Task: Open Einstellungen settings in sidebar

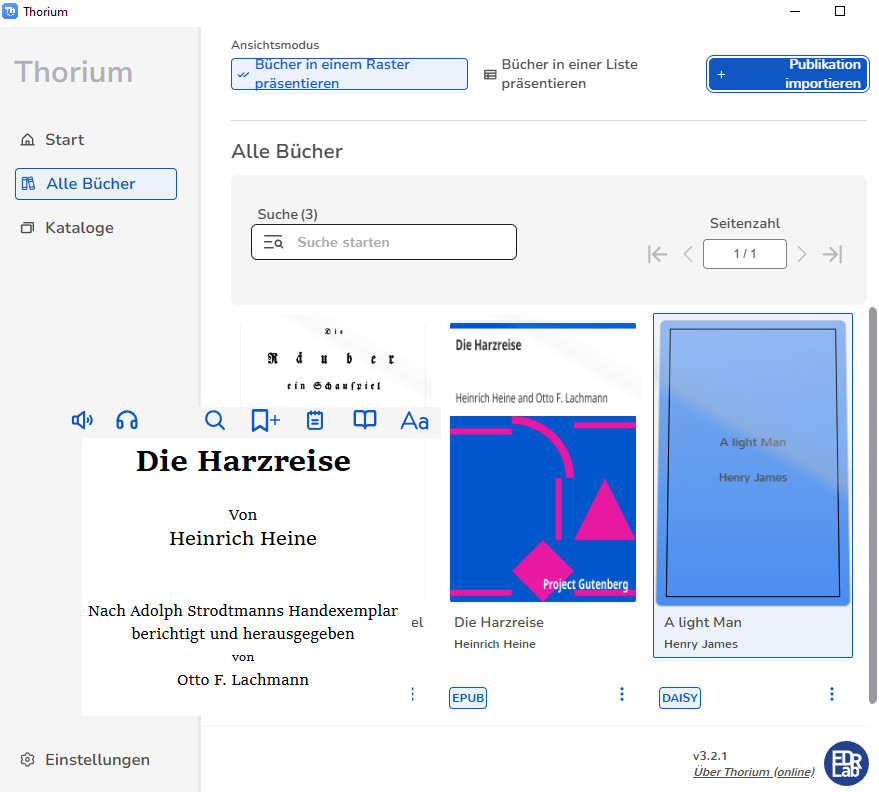Action: click(97, 760)
